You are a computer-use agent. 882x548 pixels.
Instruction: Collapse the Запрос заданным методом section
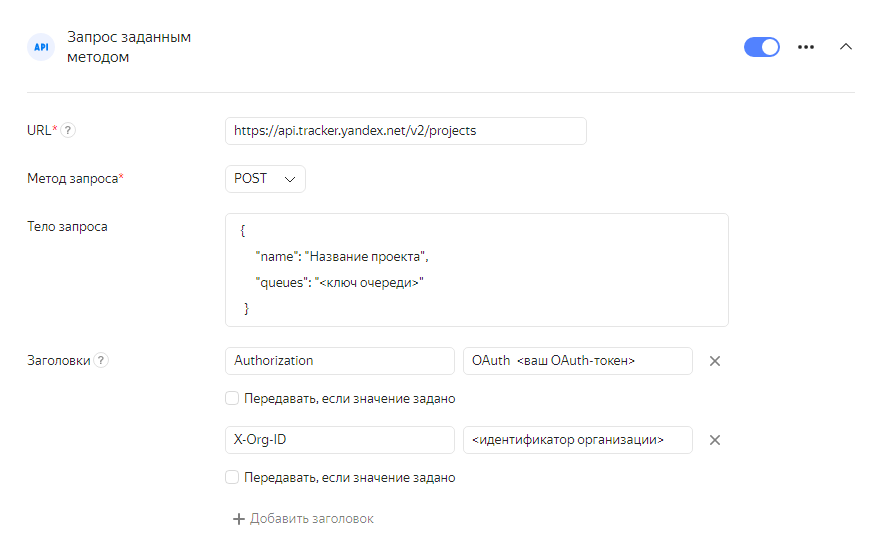click(846, 47)
